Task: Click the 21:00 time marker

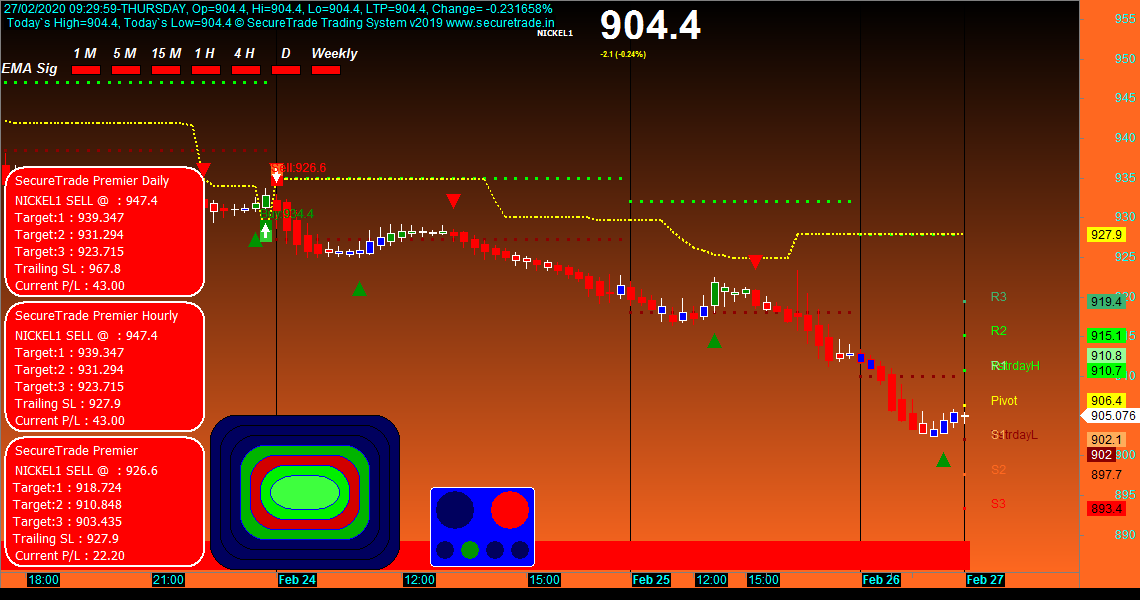Action: (x=168, y=580)
